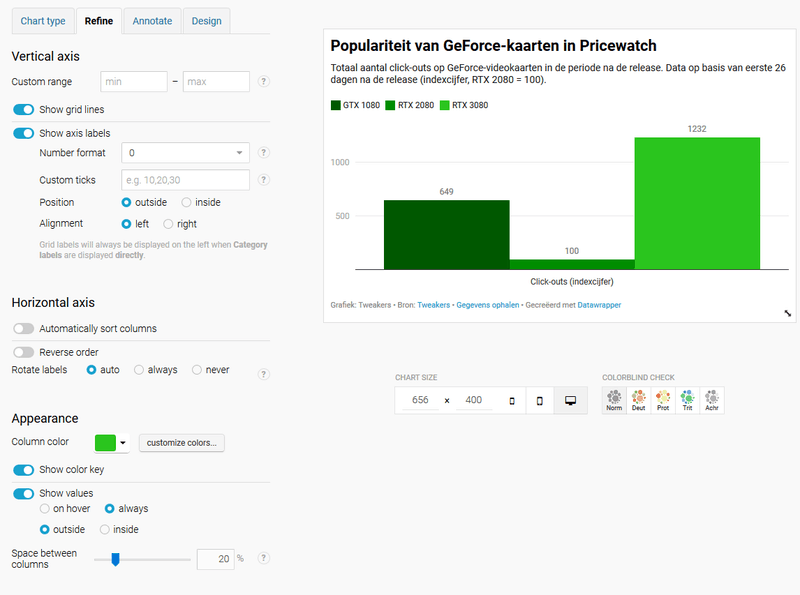Select axis label position inside
Image resolution: width=800 pixels, height=595 pixels.
[186, 203]
